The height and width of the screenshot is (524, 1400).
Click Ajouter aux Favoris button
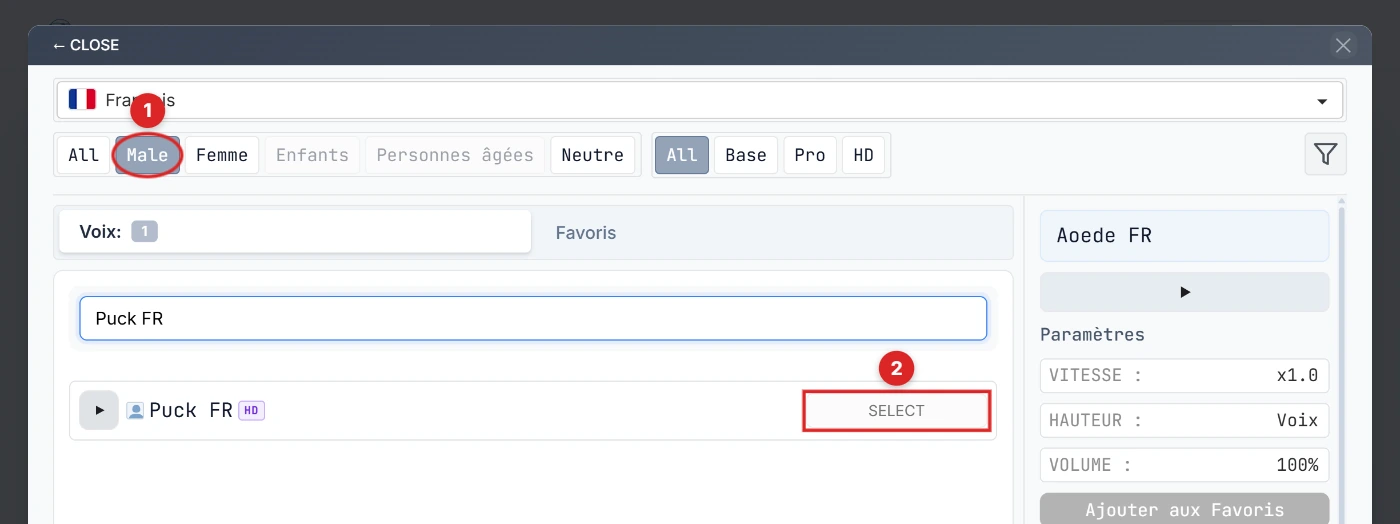pos(1184,510)
